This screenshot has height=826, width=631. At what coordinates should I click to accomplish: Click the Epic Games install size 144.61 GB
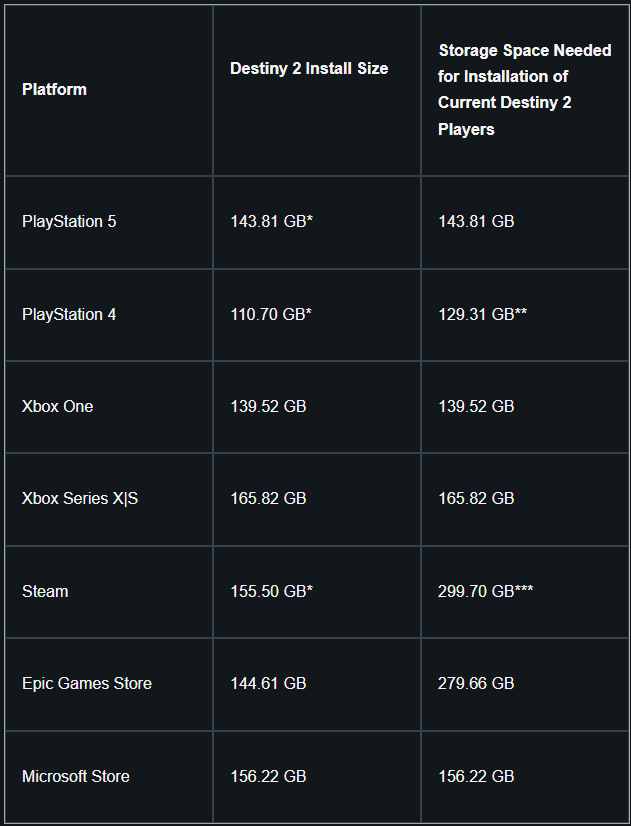[x=268, y=684]
